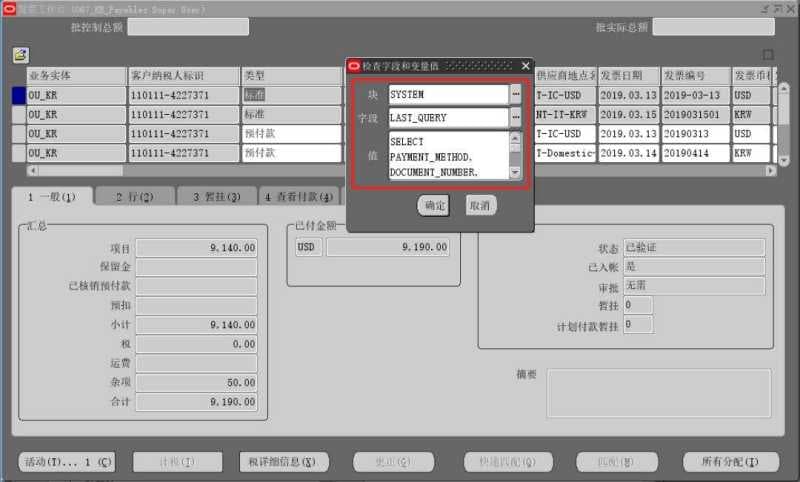Click the Oracle icon in the main window title
Viewport: 800px width, 482px height.
9,9
